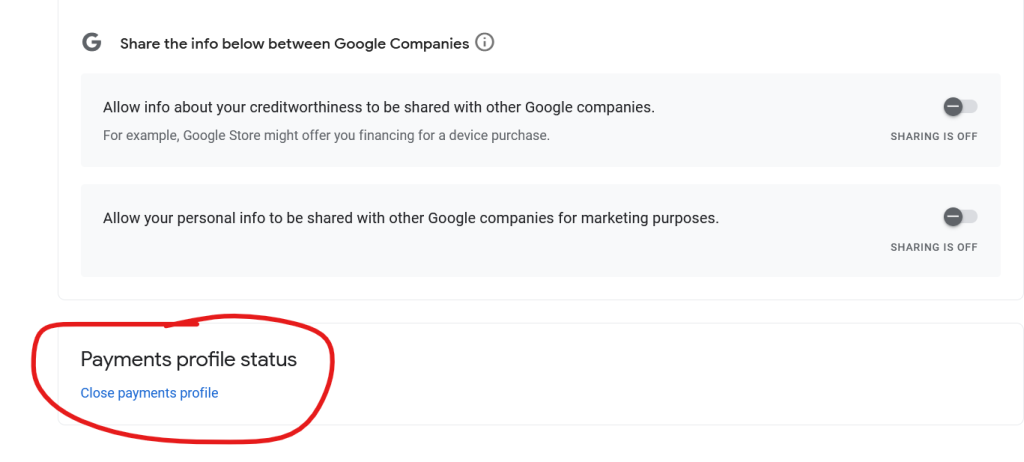Click "Share the info below between Google Companies" heading
Image resolution: width=1024 pixels, height=462 pixels.
click(x=294, y=44)
